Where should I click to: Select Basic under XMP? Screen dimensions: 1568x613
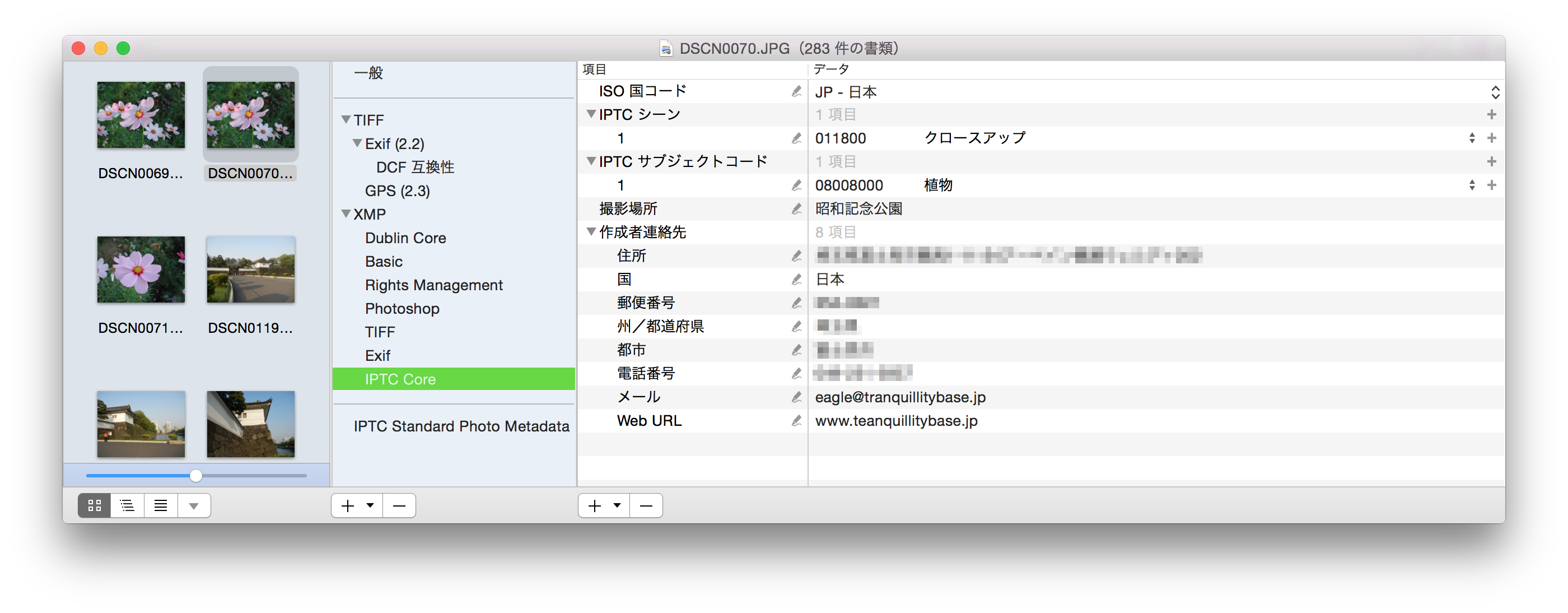point(384,262)
